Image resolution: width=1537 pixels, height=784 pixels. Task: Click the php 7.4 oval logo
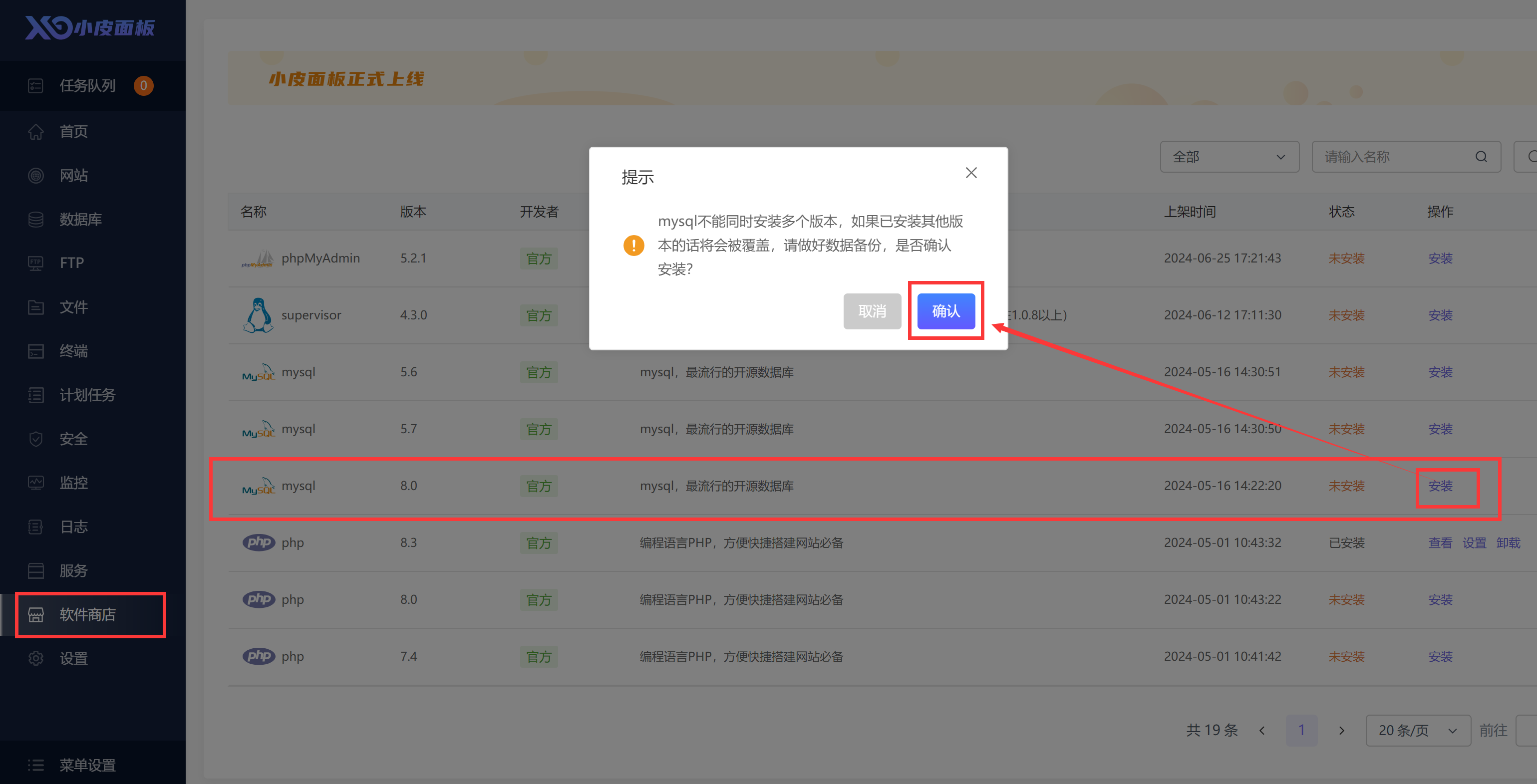(x=259, y=656)
